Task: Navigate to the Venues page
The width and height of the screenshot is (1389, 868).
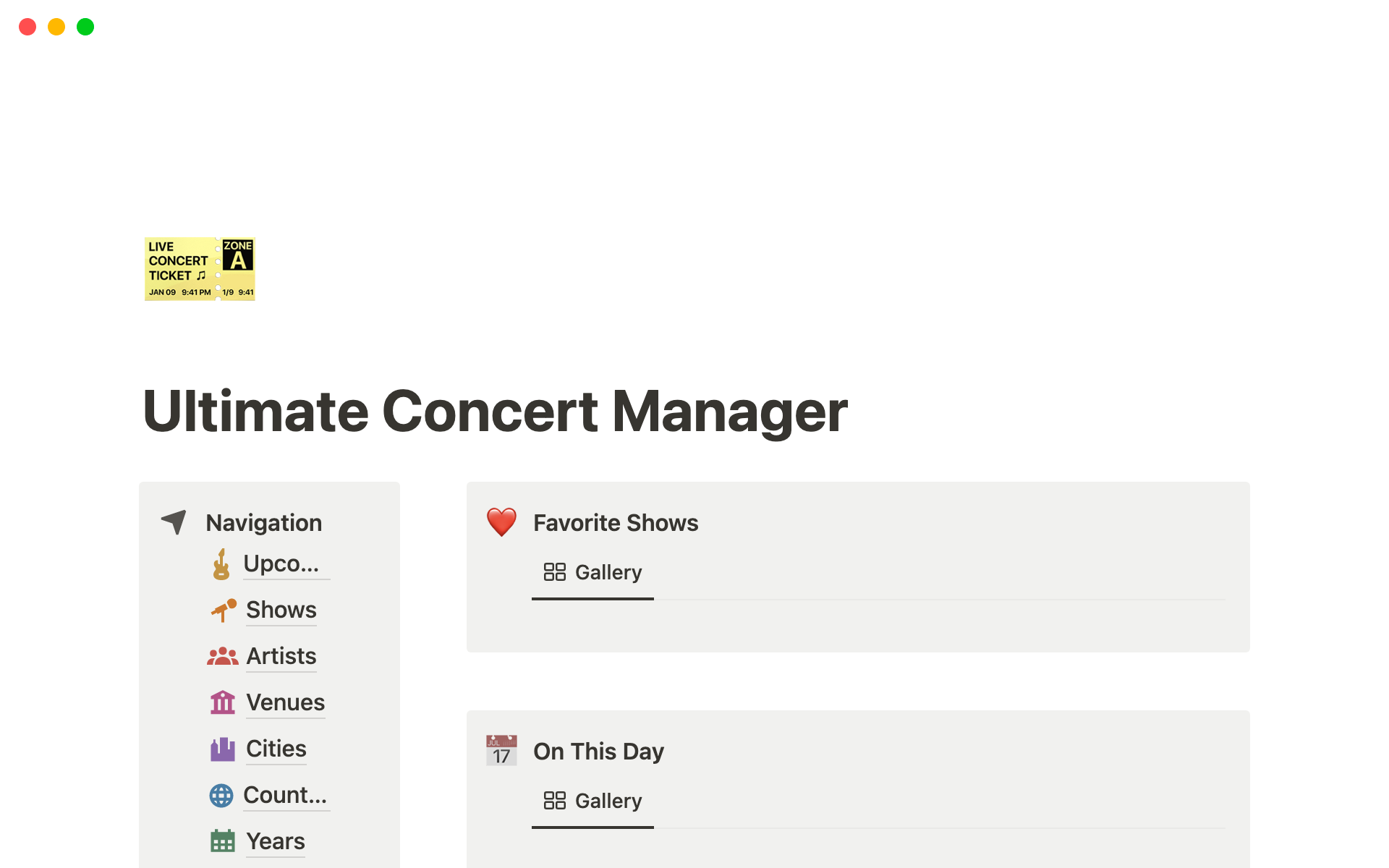Action: pos(285,702)
